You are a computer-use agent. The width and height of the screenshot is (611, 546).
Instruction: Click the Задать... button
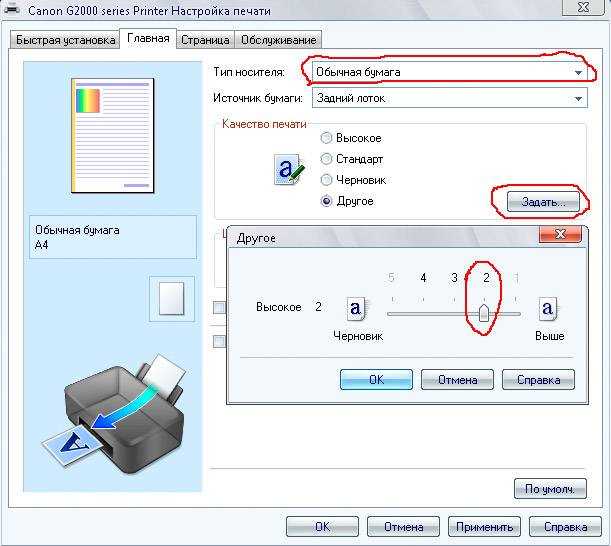click(x=543, y=202)
